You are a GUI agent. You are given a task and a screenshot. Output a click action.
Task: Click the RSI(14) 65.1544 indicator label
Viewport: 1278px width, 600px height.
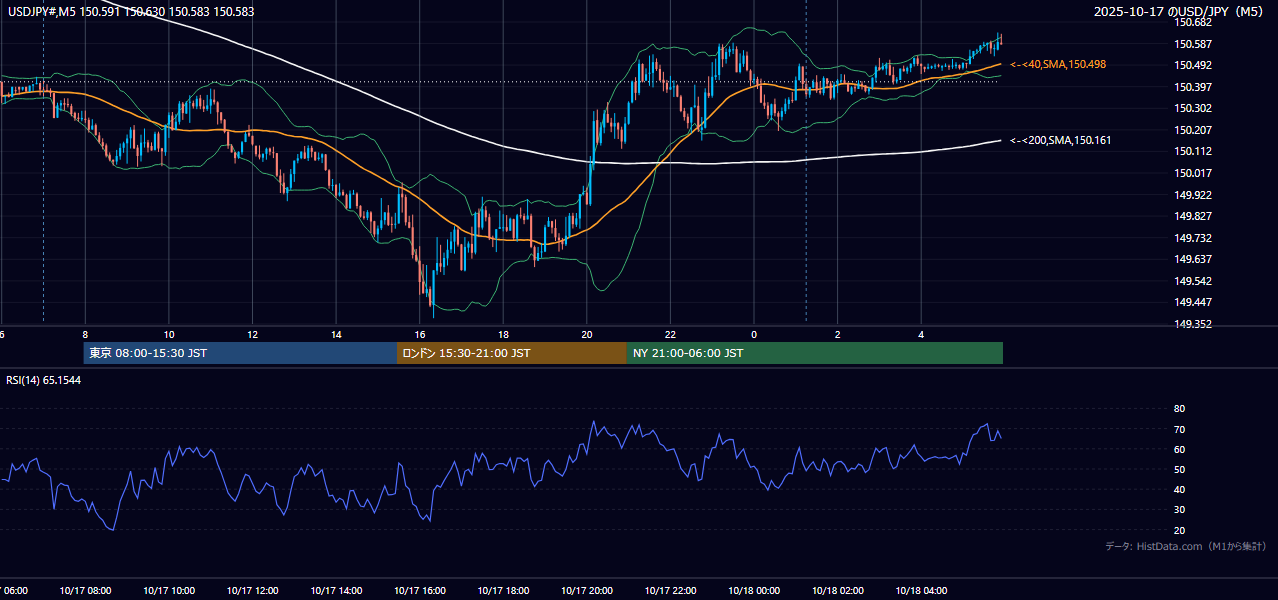click(x=44, y=380)
